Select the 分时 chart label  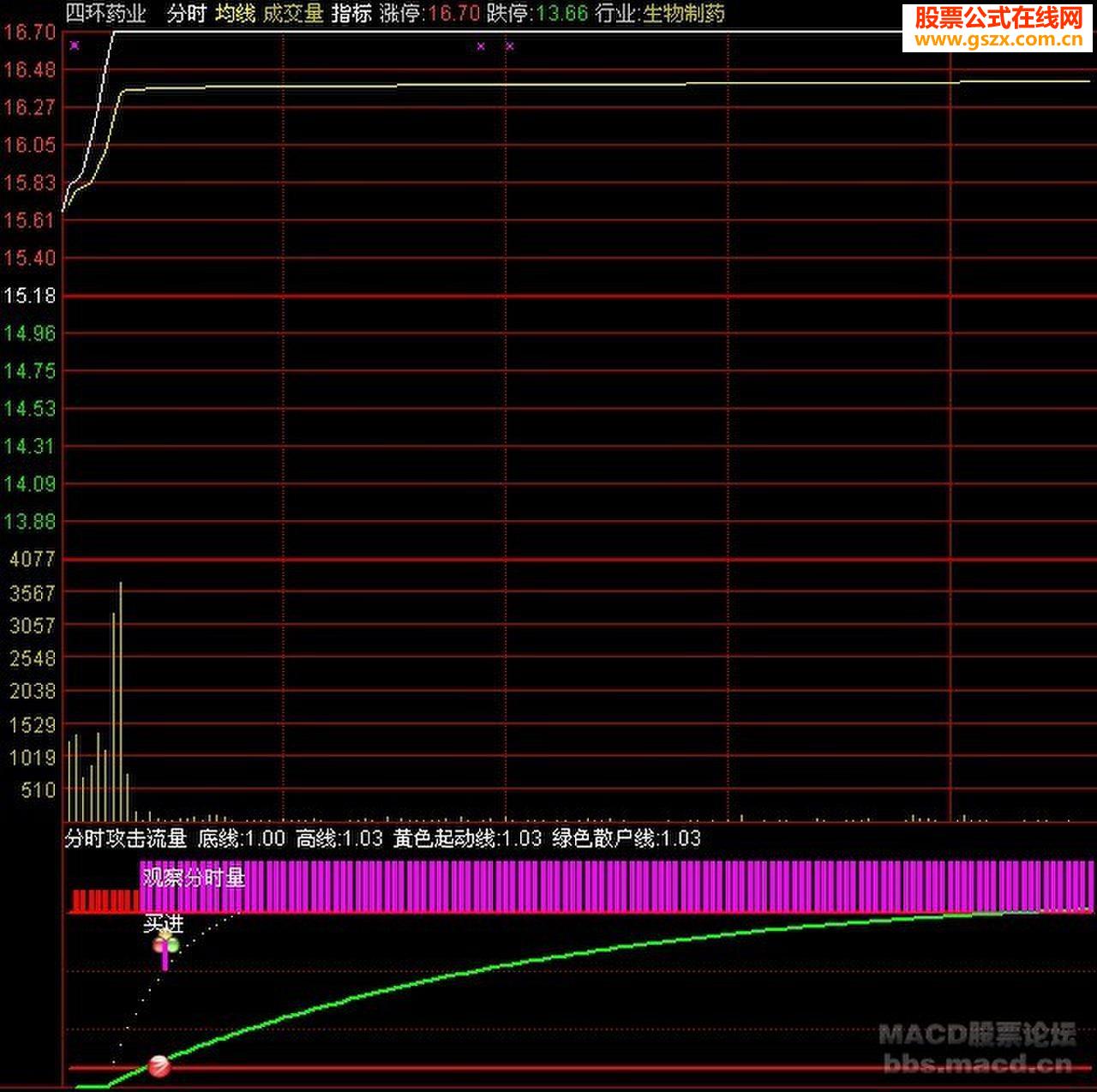pos(187,14)
